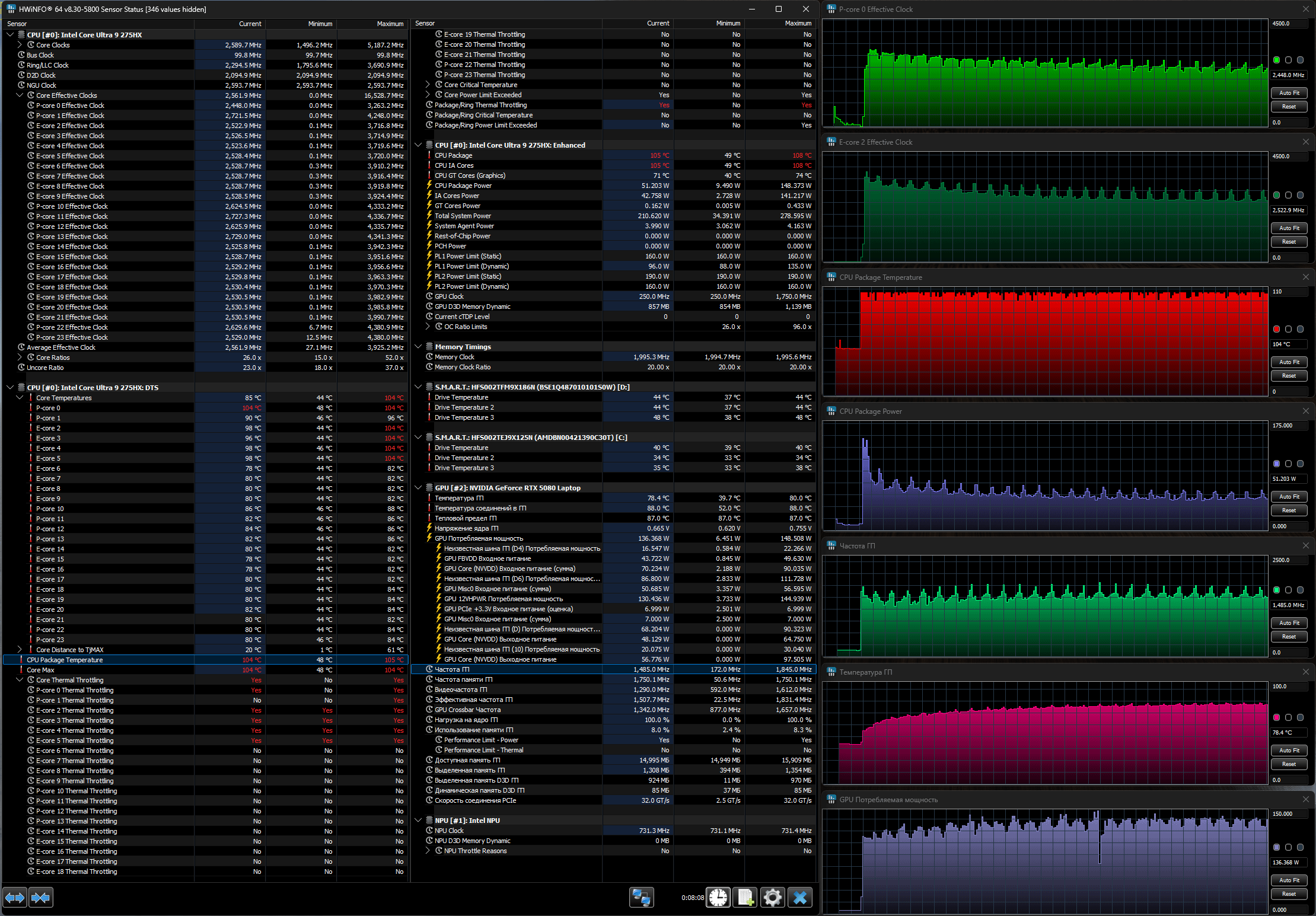Close the P-core 0 Effective Clock graph

pos(1305,9)
